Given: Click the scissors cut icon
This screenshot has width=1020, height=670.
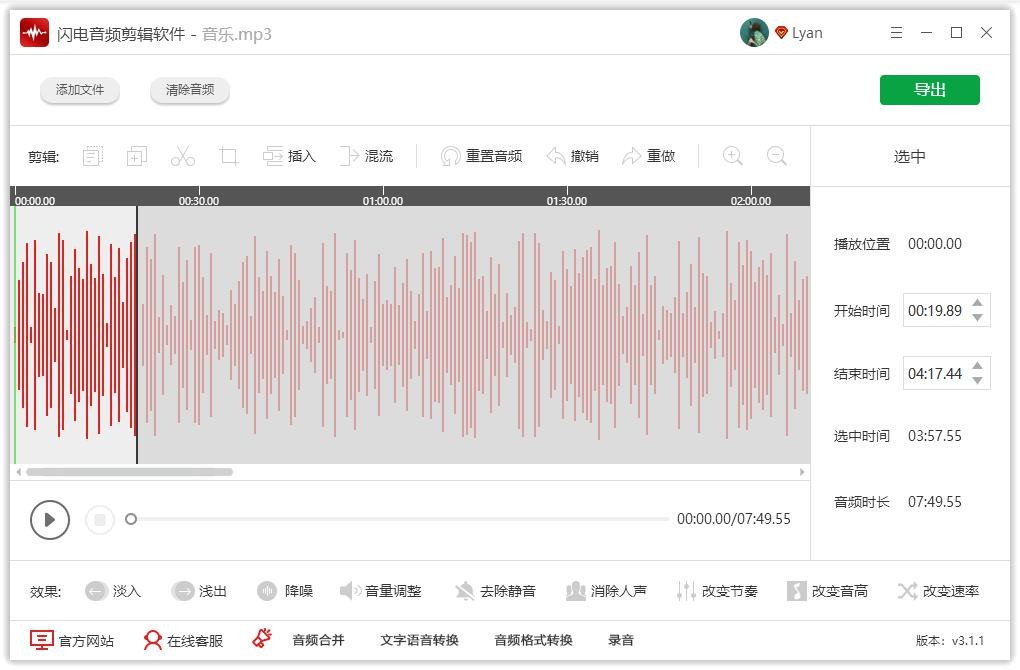Looking at the screenshot, I should tap(182, 156).
